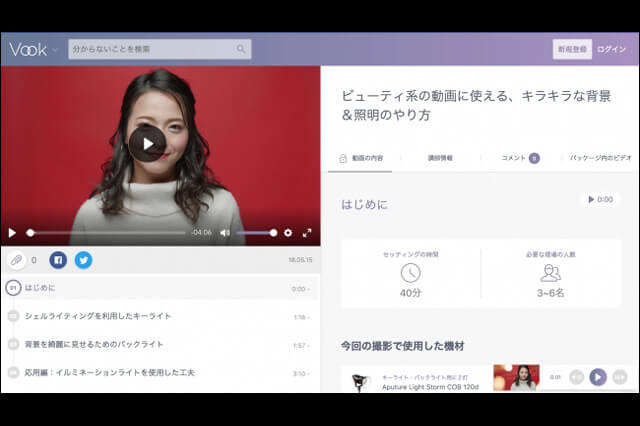Share on Twitter icon
640x426 pixels.
pos(83,260)
